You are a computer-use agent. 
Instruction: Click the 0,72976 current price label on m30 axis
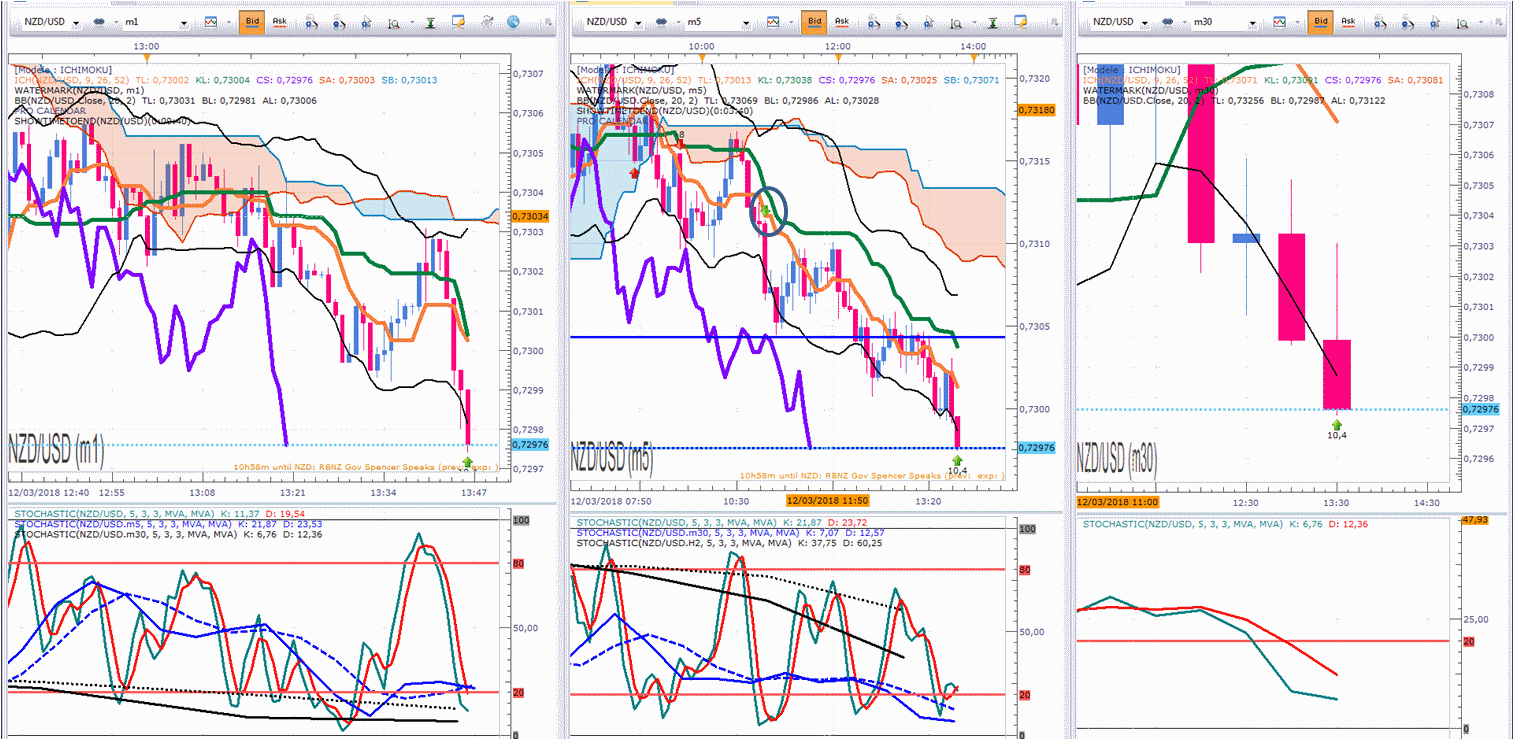click(x=1480, y=409)
